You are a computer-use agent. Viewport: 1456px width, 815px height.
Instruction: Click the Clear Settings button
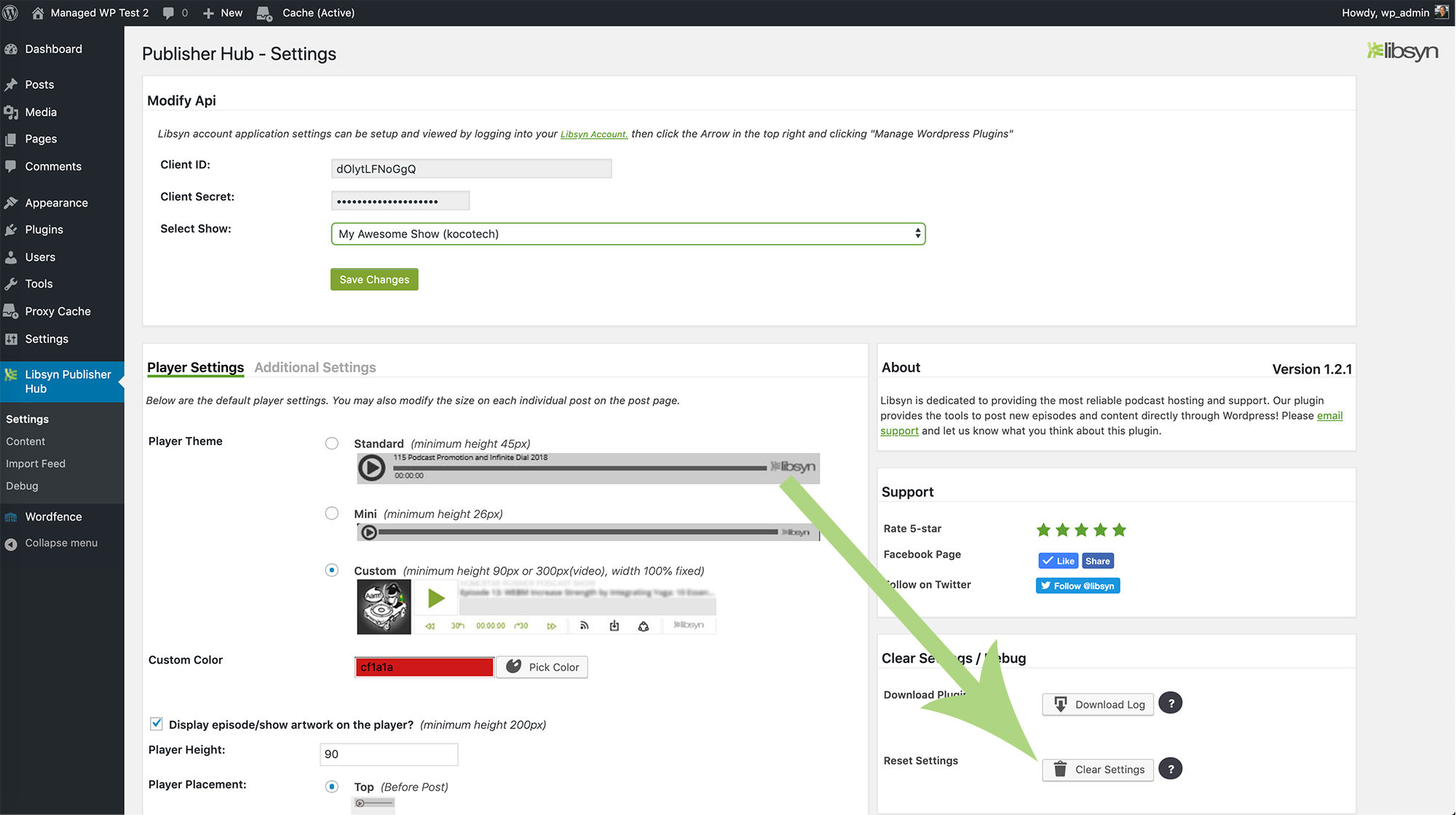click(x=1098, y=770)
